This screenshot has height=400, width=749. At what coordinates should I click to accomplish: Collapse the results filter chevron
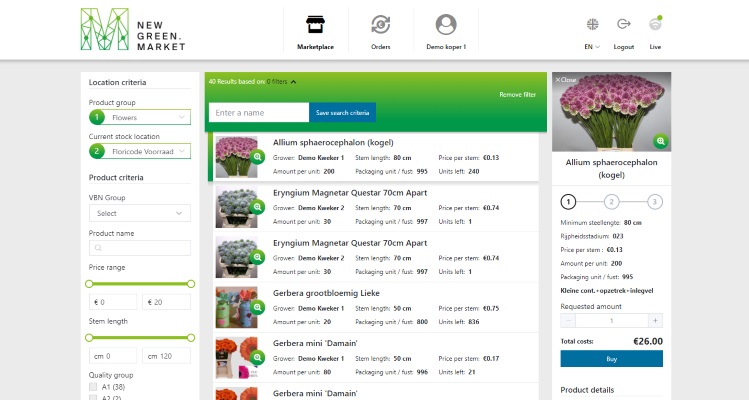click(293, 82)
